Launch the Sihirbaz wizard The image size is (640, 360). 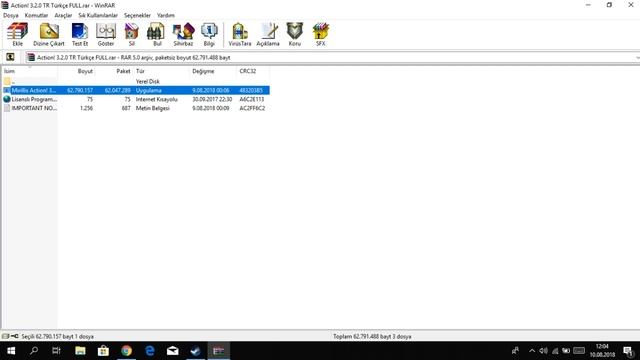(x=183, y=34)
